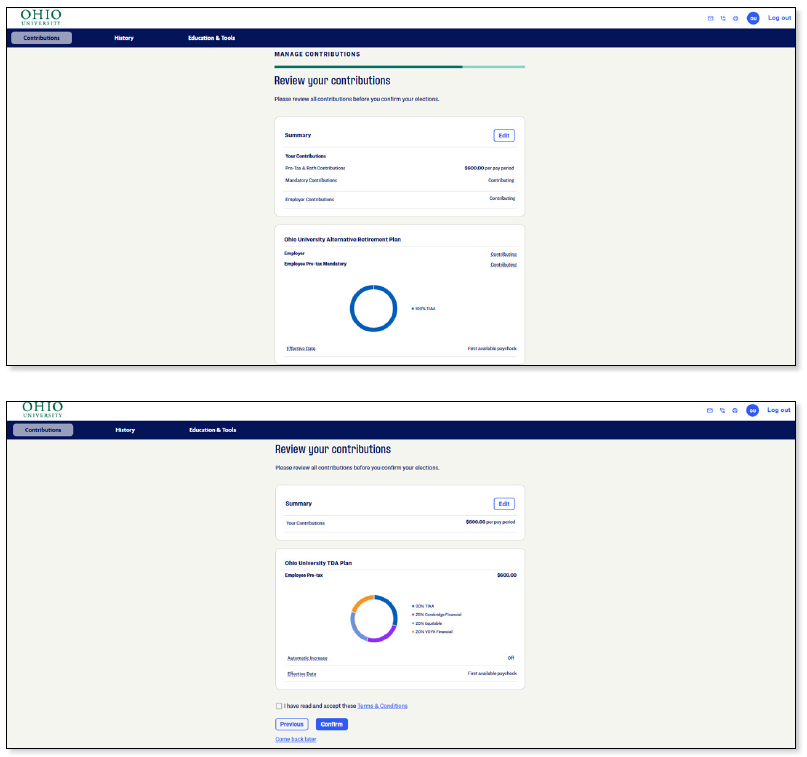Click the 100% TIAA blue donut chart
The height and width of the screenshot is (757, 807).
click(x=374, y=308)
